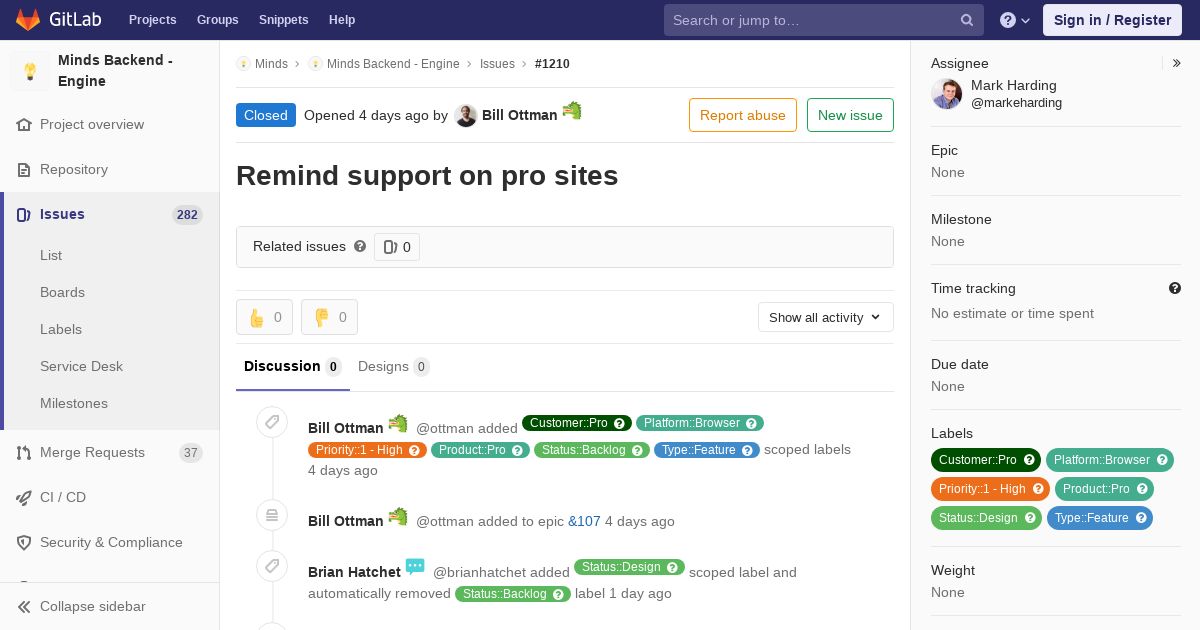Click help icon on discussion Status::Backlog label by Bill
The width and height of the screenshot is (1200, 630).
(x=638, y=450)
